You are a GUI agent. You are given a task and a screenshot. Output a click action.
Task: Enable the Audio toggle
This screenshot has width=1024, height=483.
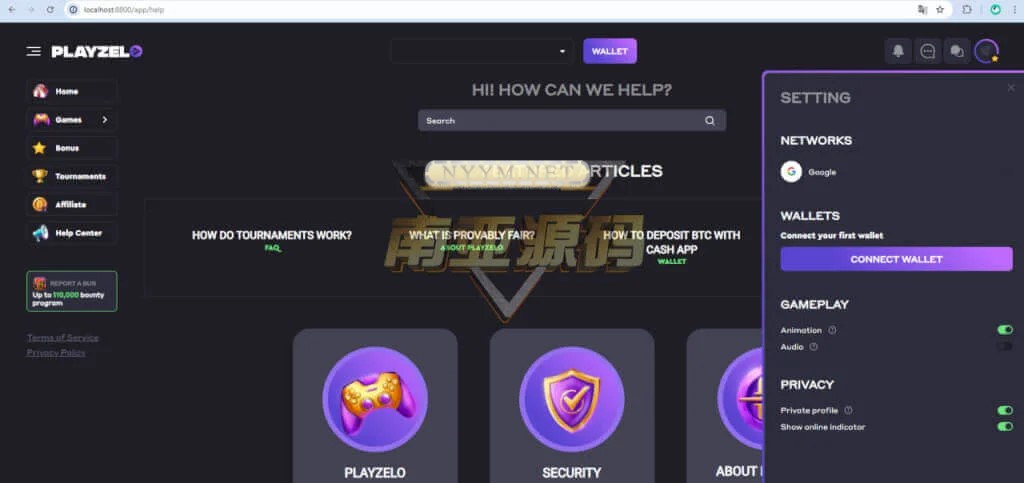point(1004,347)
